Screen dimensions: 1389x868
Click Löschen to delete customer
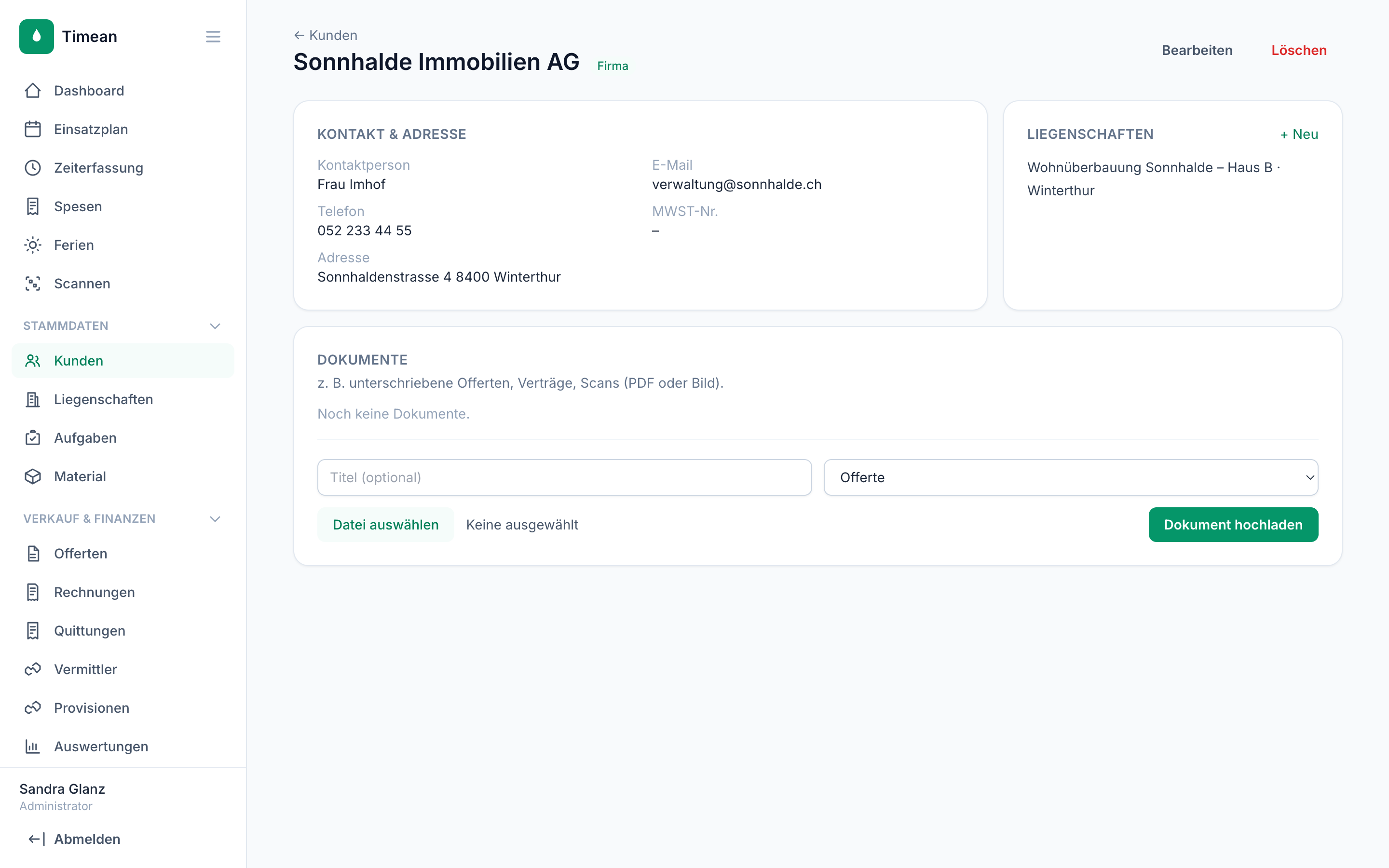(1298, 51)
